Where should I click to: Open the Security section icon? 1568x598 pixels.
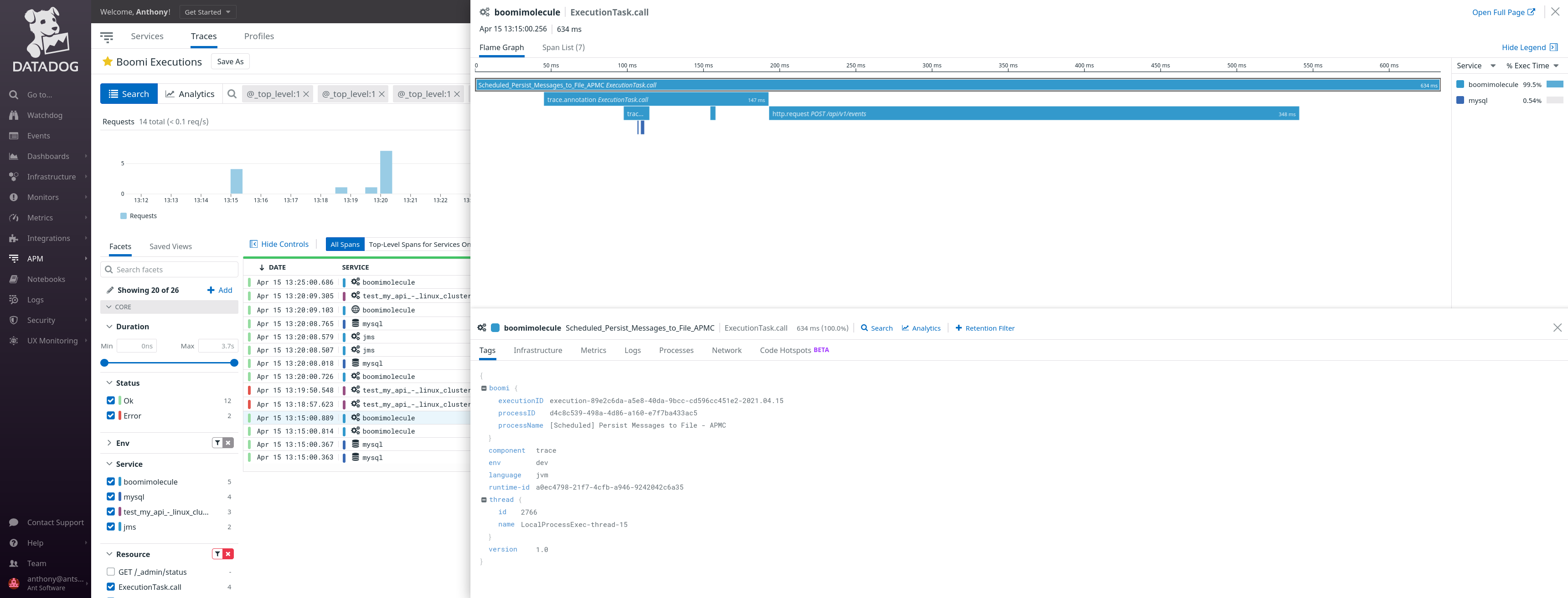tap(13, 319)
